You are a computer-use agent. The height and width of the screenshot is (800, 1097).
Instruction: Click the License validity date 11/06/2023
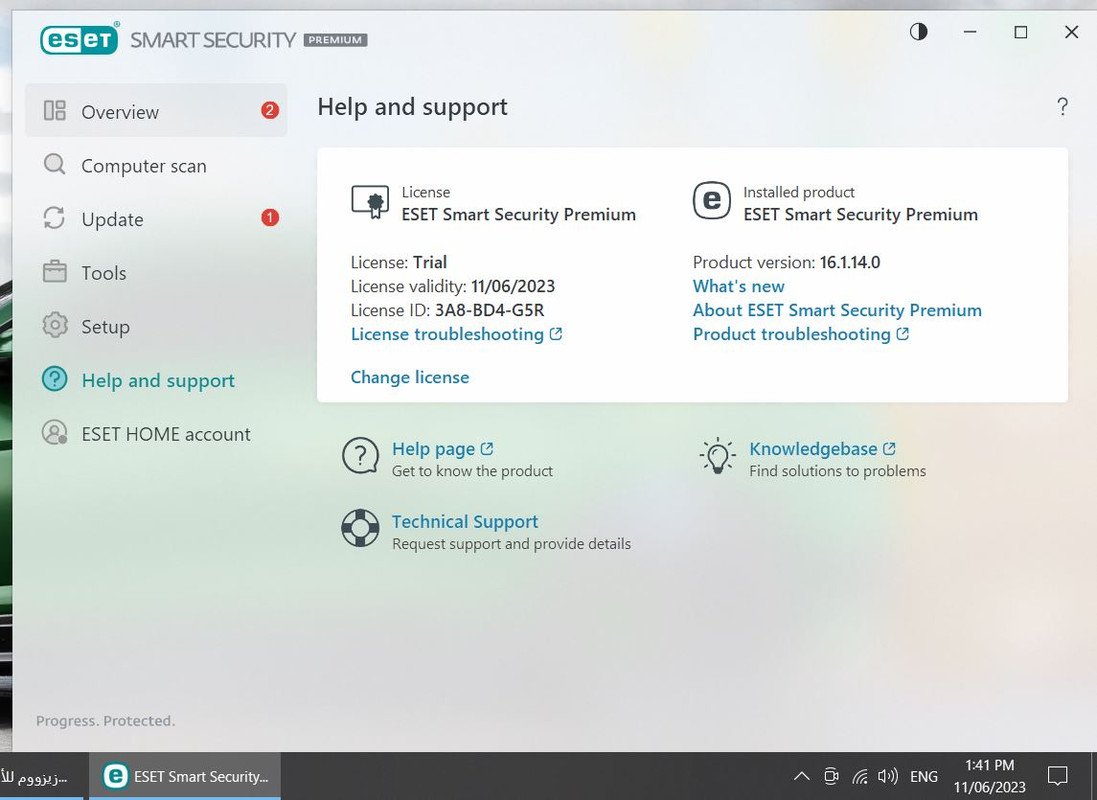513,286
